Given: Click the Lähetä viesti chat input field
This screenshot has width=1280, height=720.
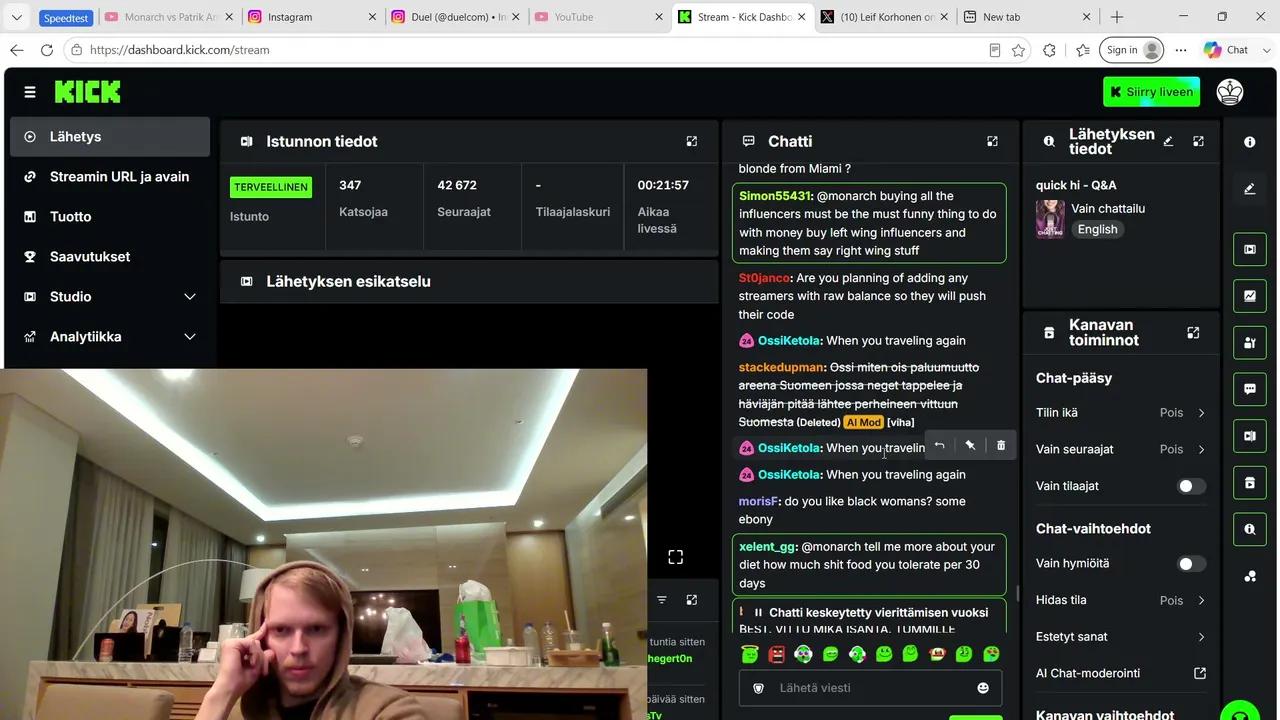Looking at the screenshot, I should (870, 688).
